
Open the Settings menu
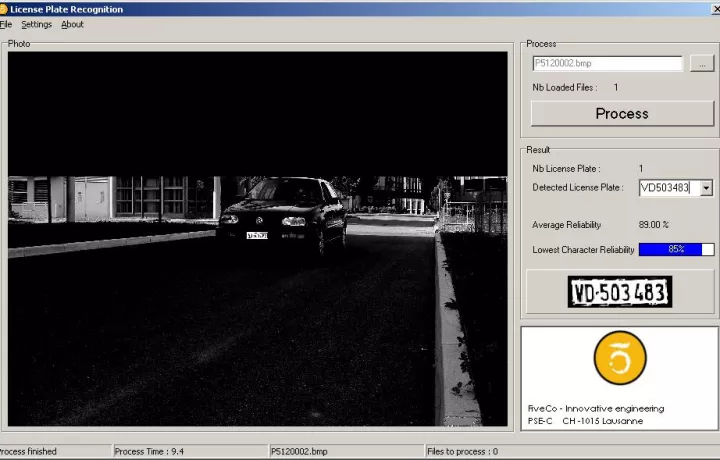[37, 24]
